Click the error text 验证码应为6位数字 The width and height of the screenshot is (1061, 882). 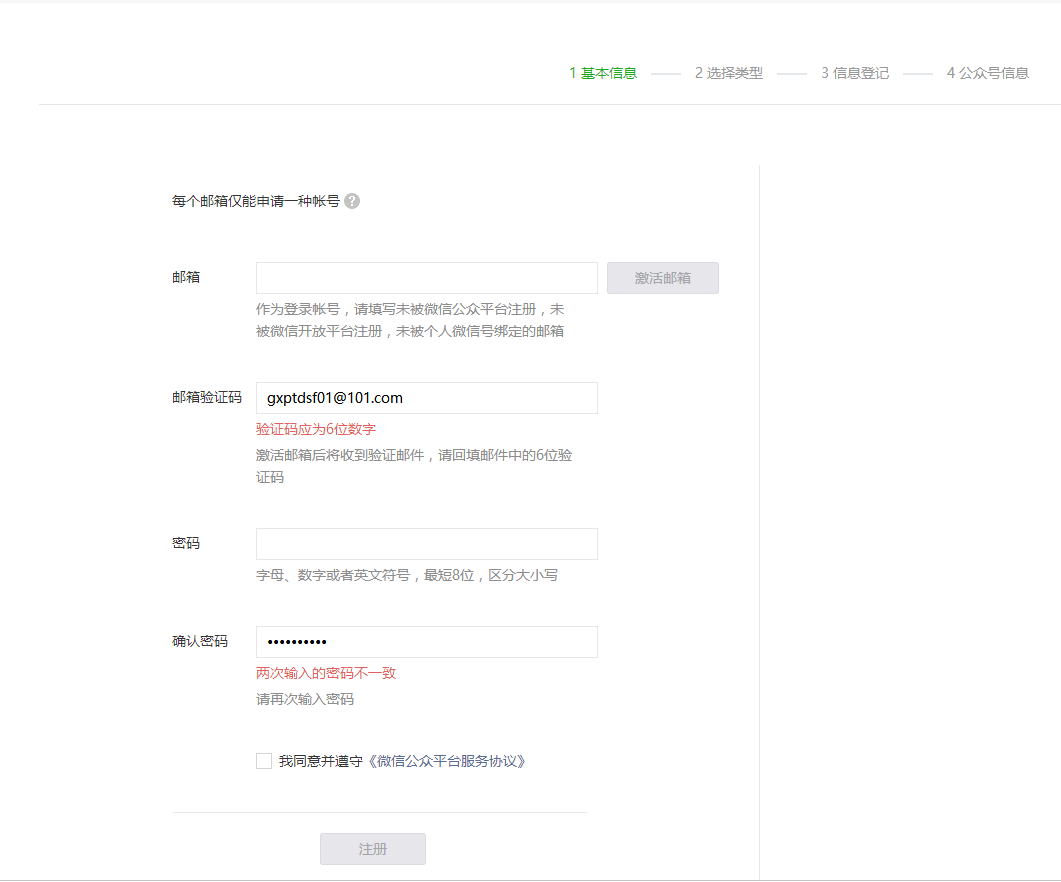click(315, 429)
